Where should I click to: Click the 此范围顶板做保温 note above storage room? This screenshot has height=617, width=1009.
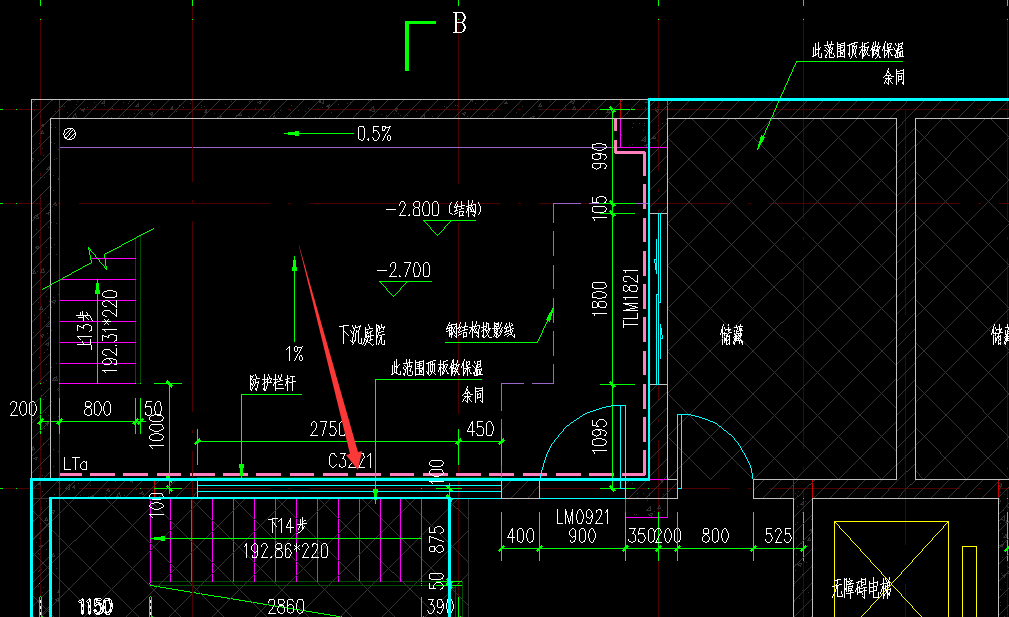(857, 51)
